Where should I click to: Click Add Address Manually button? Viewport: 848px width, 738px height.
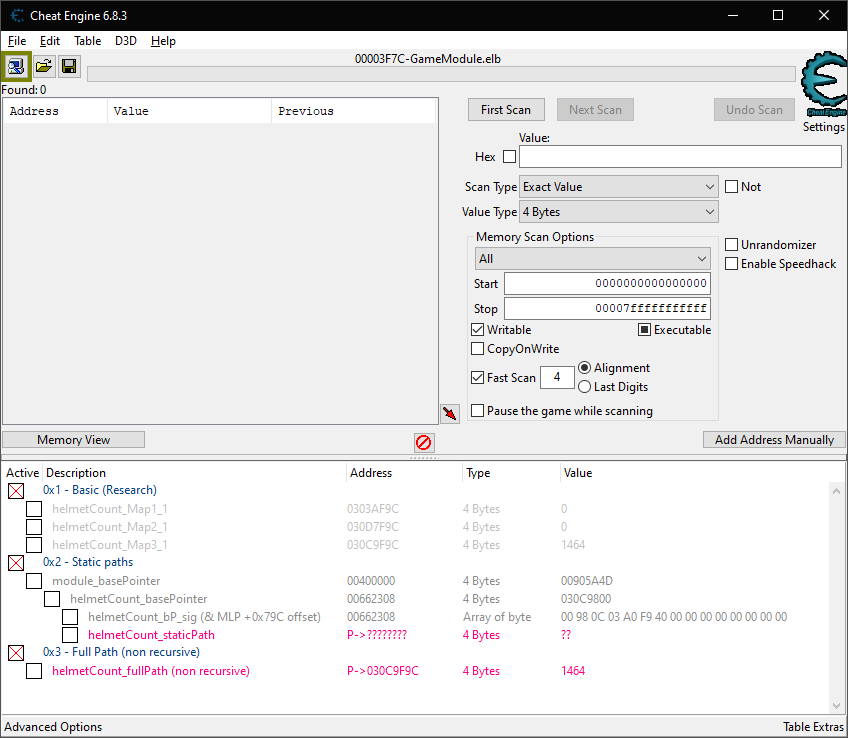(774, 440)
